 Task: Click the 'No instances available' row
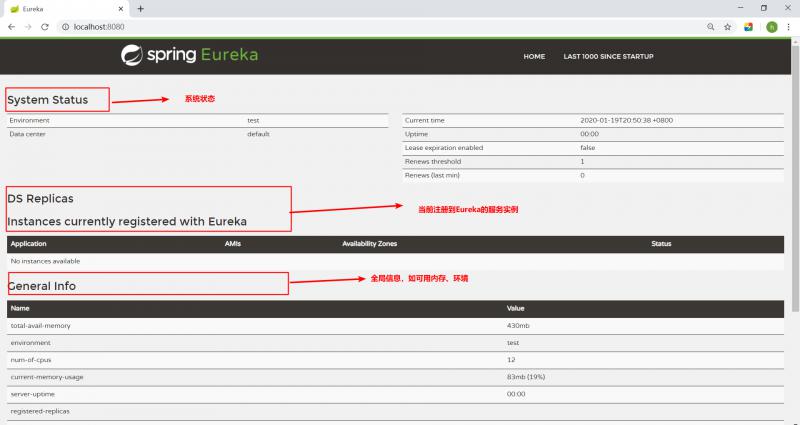point(395,261)
